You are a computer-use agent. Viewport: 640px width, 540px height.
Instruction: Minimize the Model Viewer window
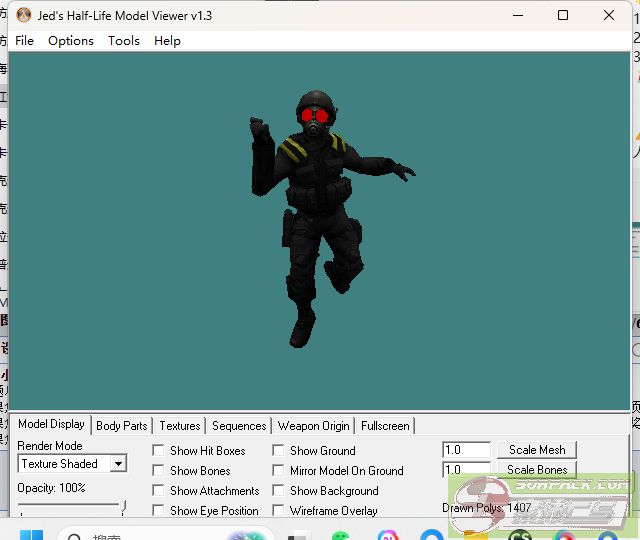pyautogui.click(x=517, y=16)
